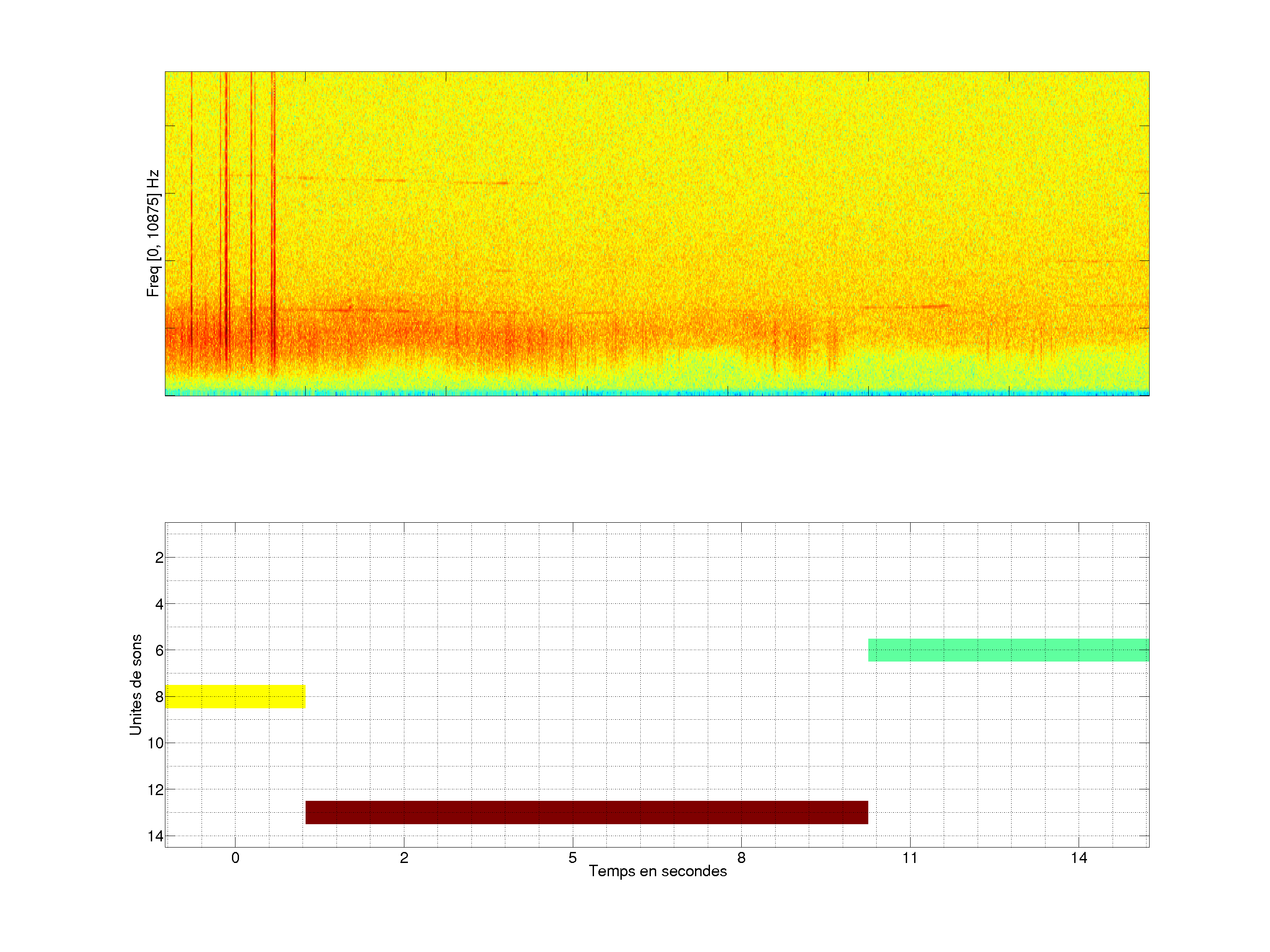Click x-axis tick label 0
1270x952 pixels.
click(x=235, y=858)
